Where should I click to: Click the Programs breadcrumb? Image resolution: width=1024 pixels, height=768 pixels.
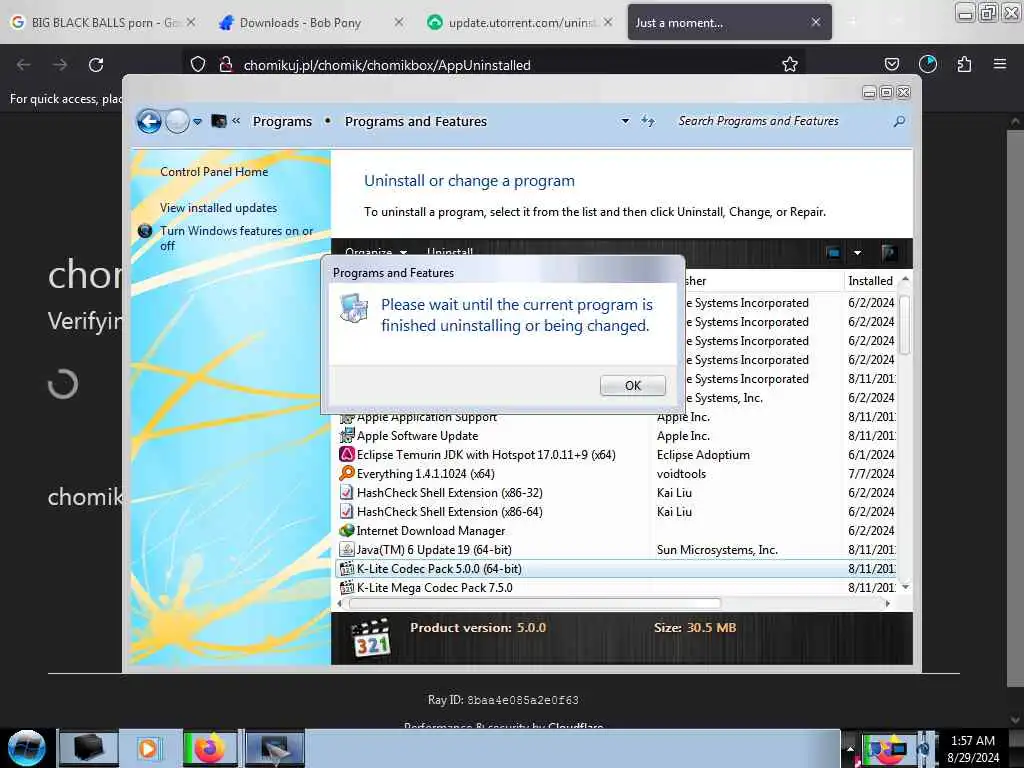click(282, 121)
